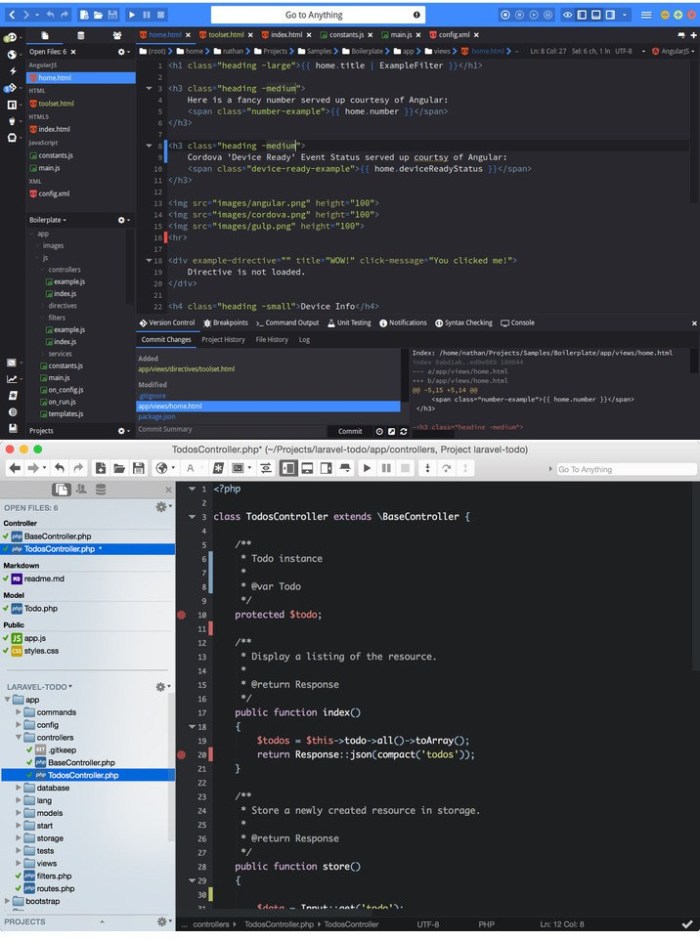Toggle breakpoint on line 10 of TodosController
This screenshot has height=941, width=700.
click(x=181, y=614)
